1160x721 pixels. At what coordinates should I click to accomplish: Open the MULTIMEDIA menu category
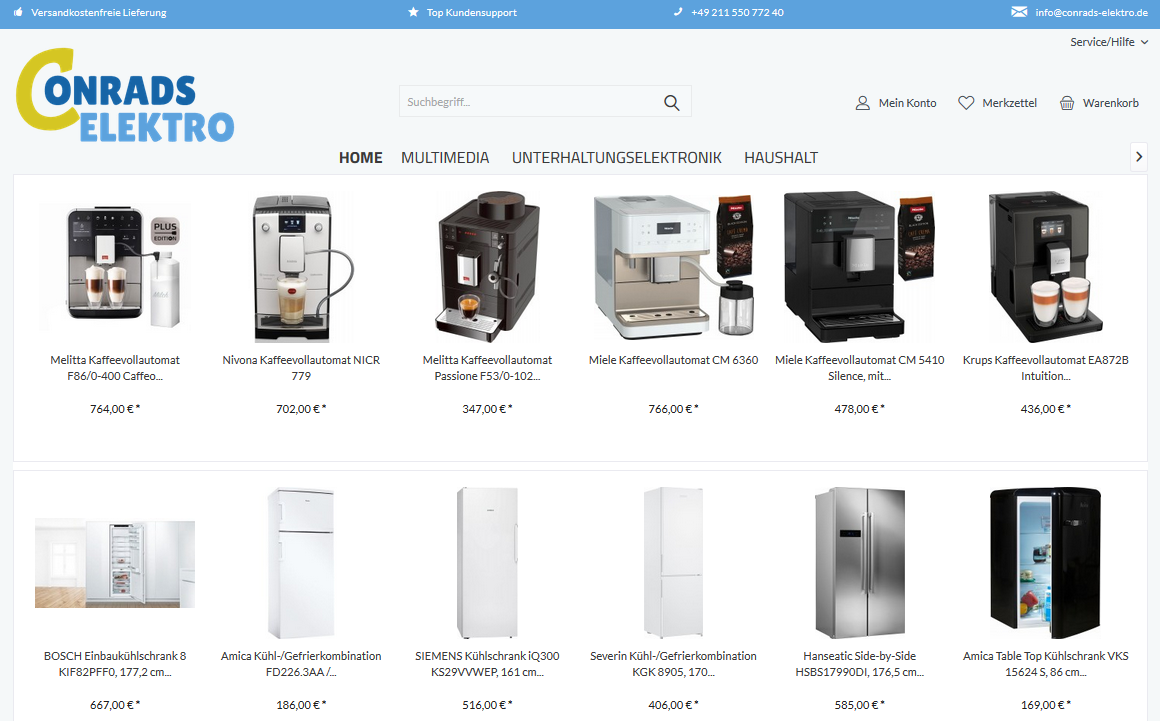[x=445, y=158]
